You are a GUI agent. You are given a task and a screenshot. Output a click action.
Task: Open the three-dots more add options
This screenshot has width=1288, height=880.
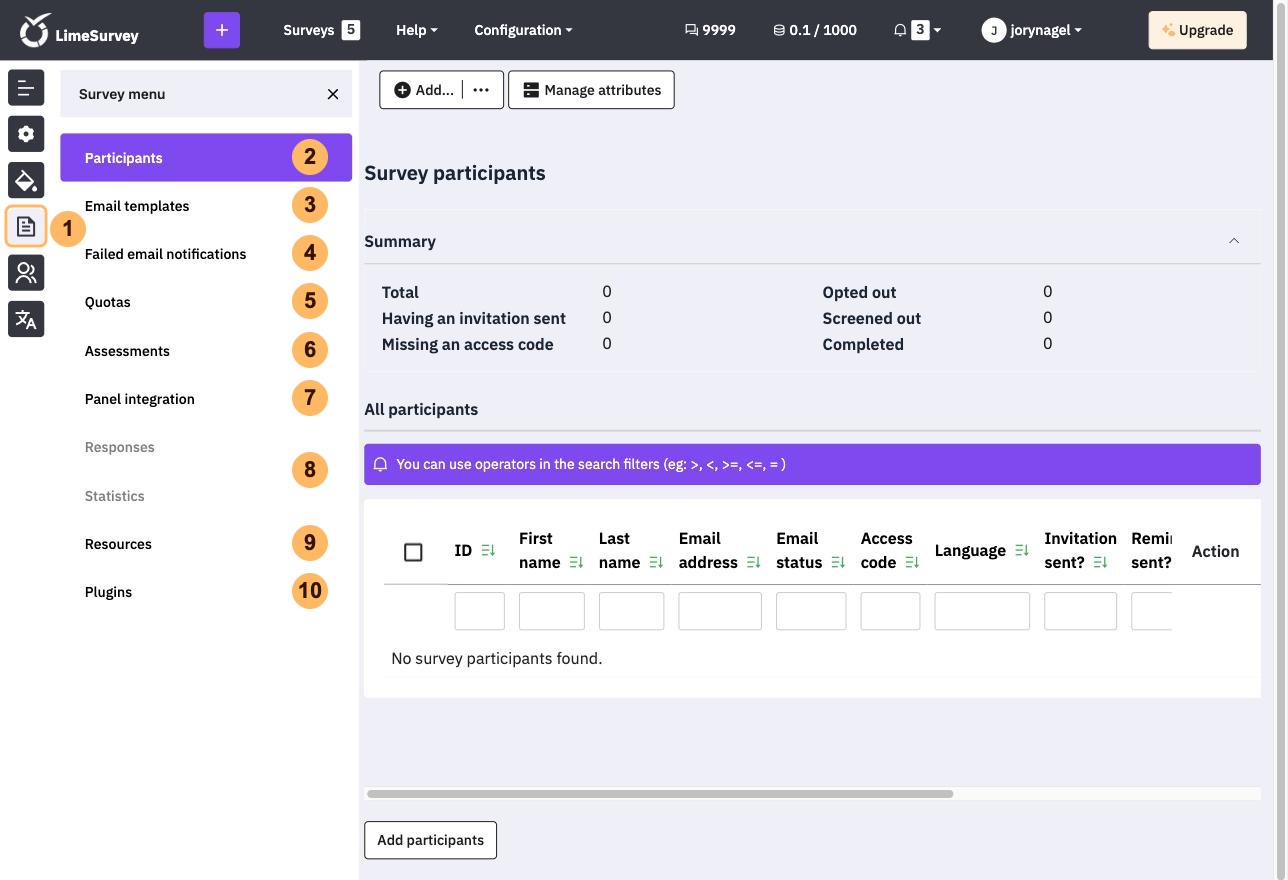[481, 90]
